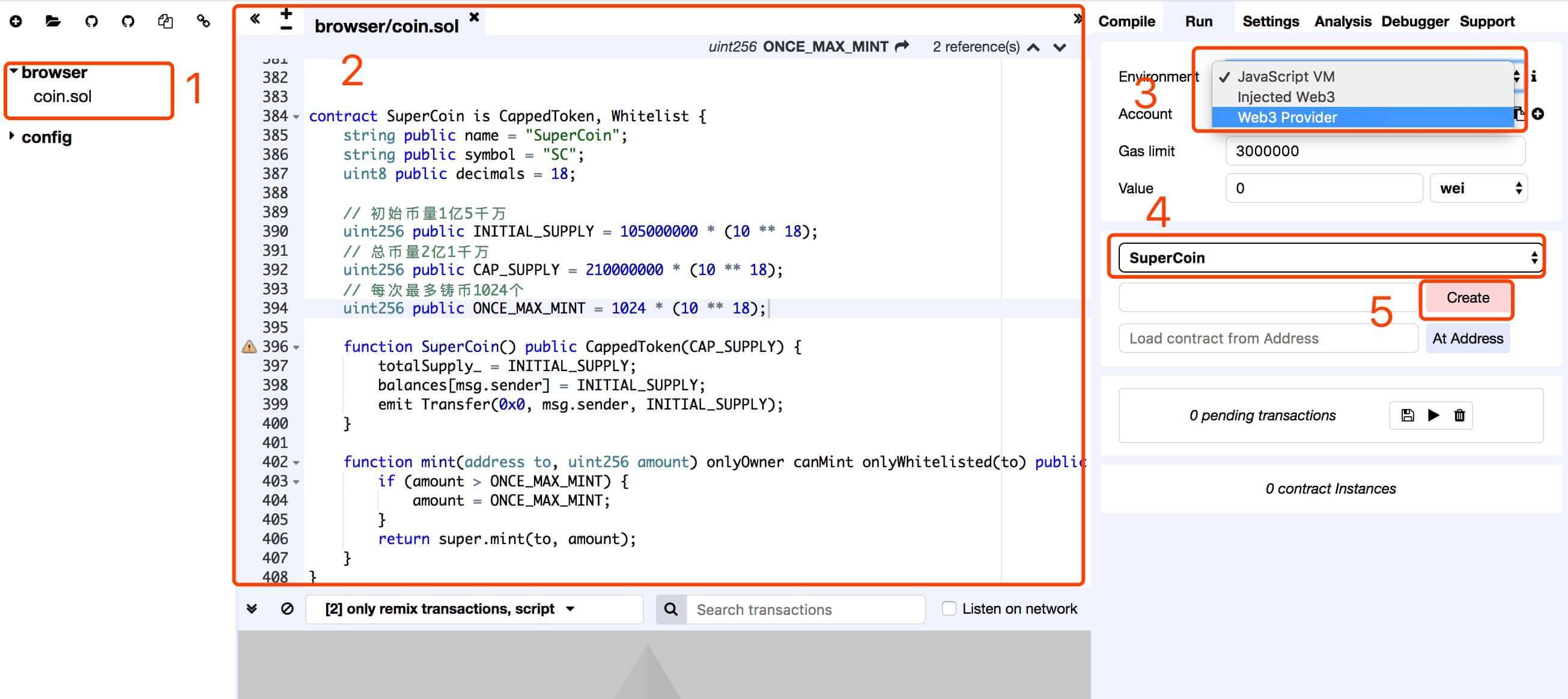The width and height of the screenshot is (1568, 699).
Task: Click the Create button
Action: (1467, 298)
